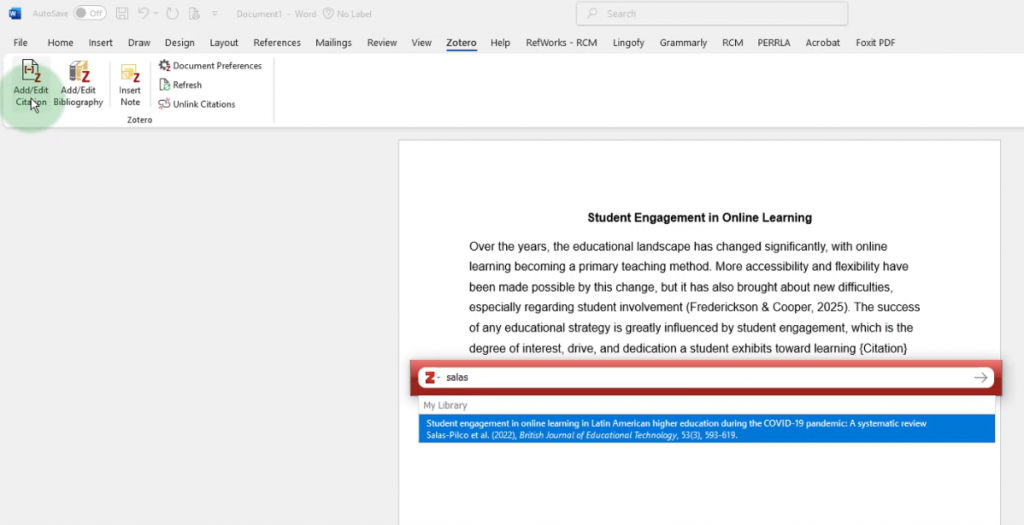Click the Insert Note icon

tap(130, 84)
